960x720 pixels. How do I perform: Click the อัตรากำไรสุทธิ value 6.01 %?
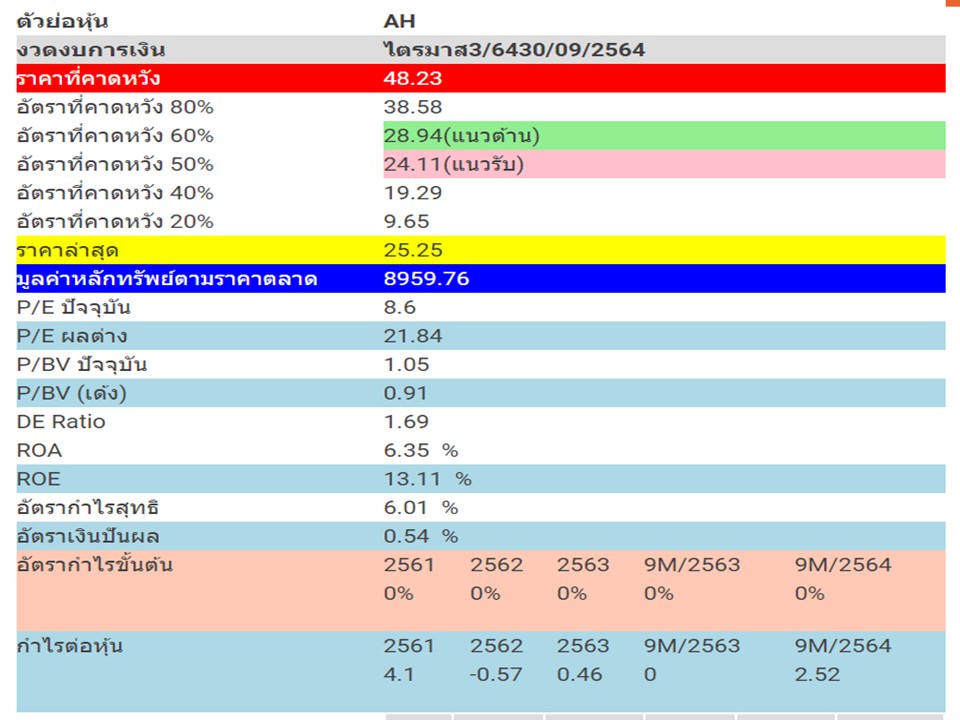tap(420, 508)
